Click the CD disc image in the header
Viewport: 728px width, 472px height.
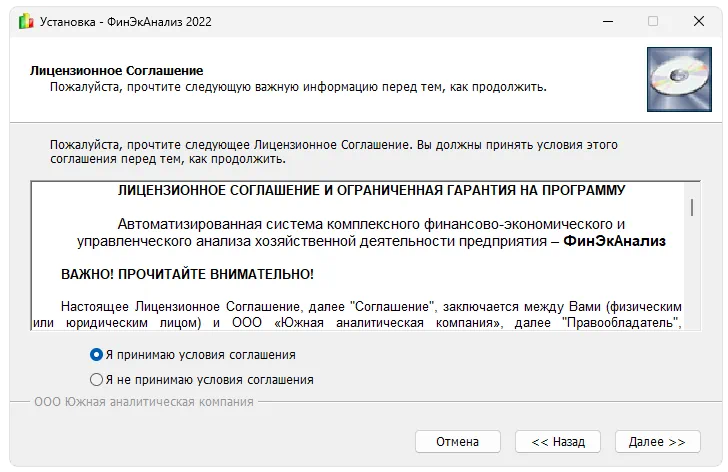(x=679, y=79)
